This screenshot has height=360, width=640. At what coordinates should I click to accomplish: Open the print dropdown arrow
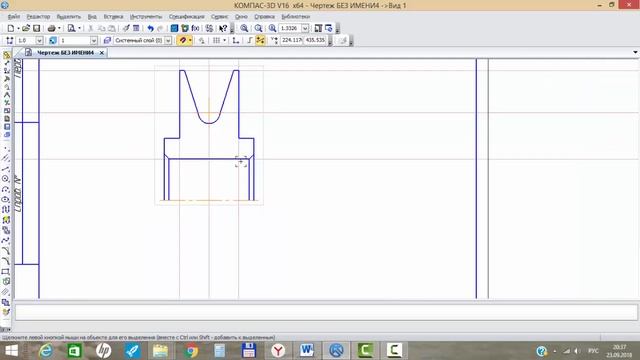(x=59, y=28)
